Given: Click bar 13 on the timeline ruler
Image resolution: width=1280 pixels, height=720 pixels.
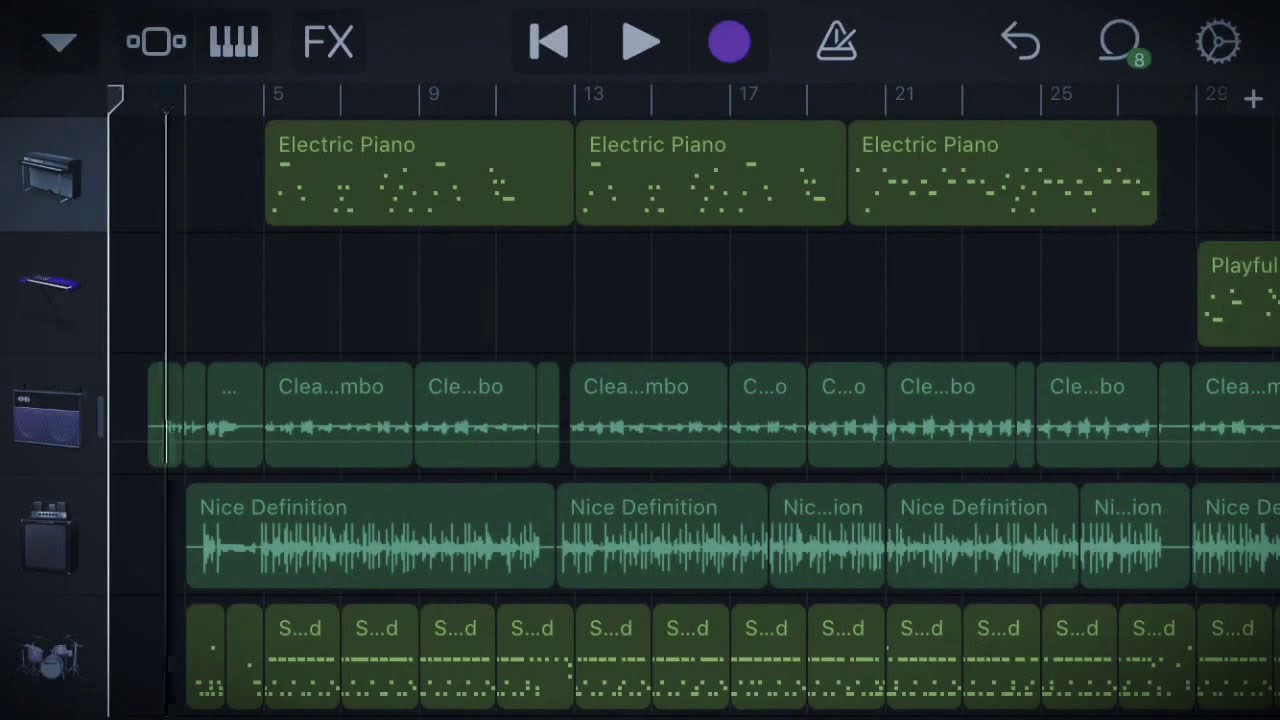Looking at the screenshot, I should [x=593, y=96].
